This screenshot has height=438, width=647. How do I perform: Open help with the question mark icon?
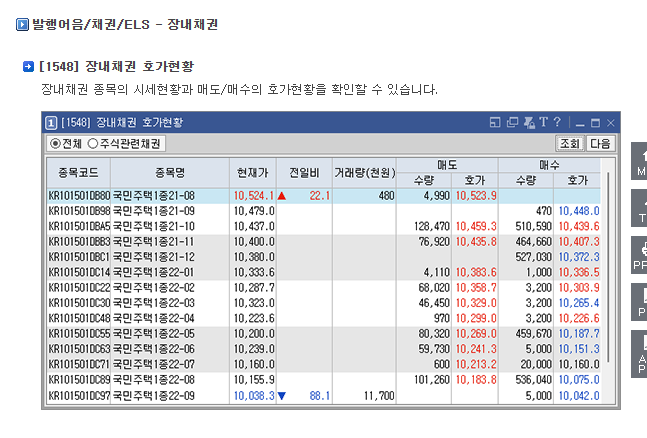(x=557, y=122)
